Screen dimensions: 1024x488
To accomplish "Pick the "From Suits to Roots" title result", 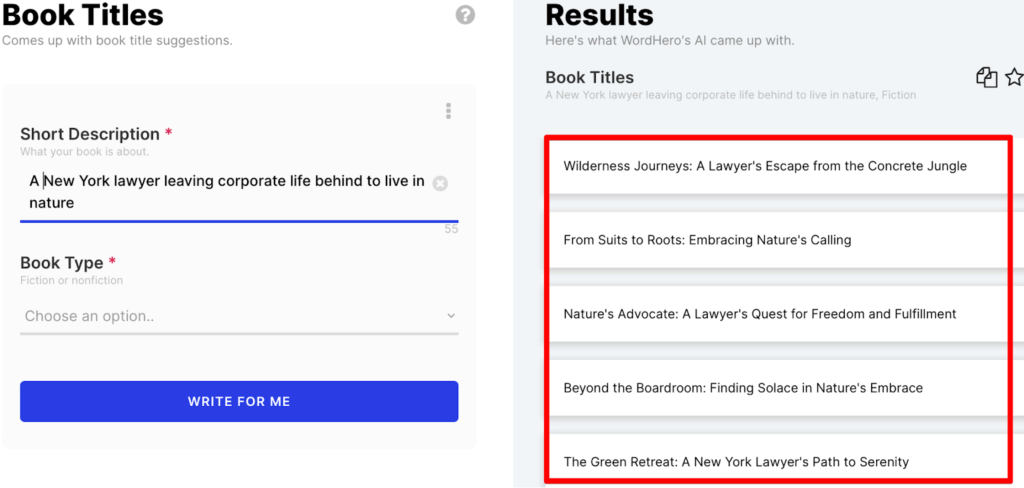I will (707, 240).
